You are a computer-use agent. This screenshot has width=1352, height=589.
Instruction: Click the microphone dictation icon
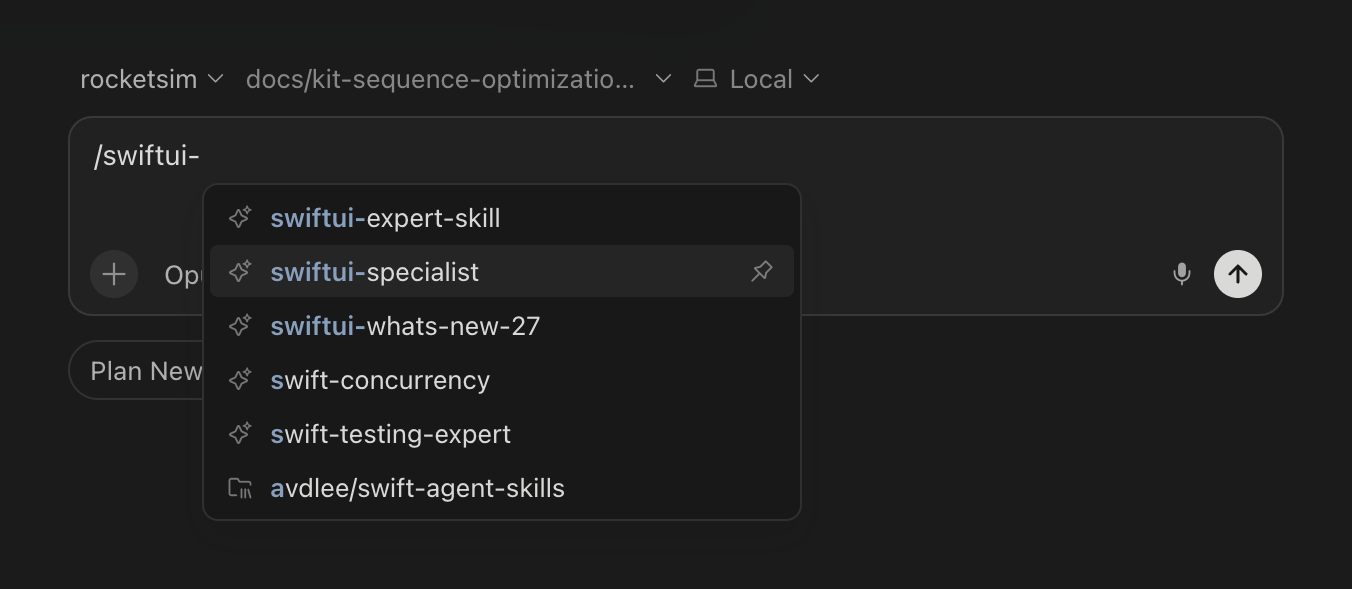(x=1182, y=274)
